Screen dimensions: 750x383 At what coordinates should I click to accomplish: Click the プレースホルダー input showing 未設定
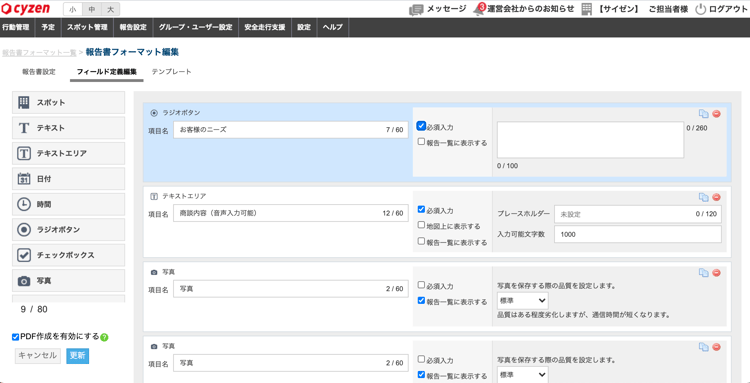coord(638,214)
